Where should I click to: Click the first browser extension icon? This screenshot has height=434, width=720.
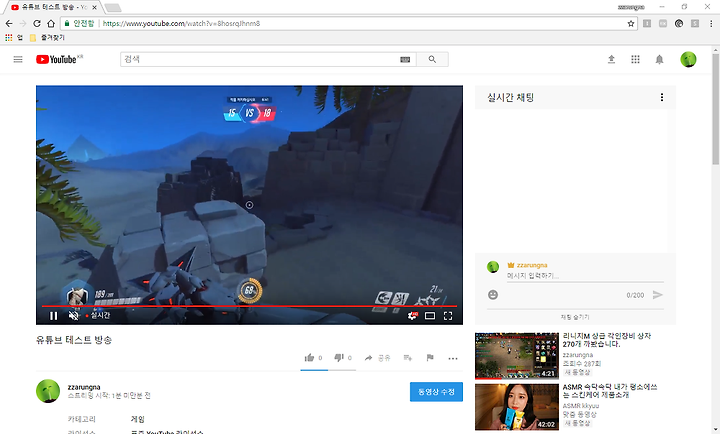[647, 23]
